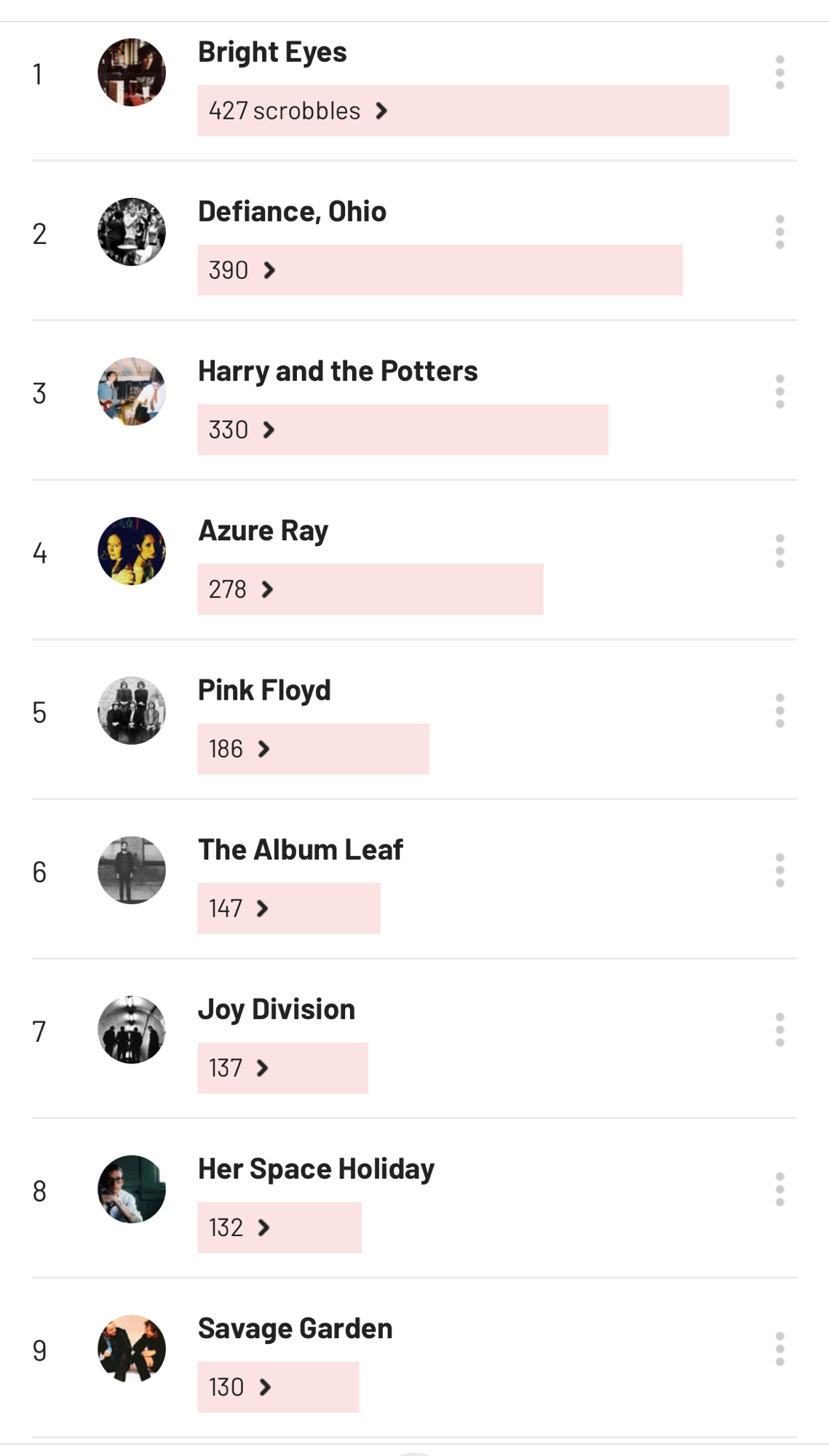Open more options for Bright Eyes

click(x=780, y=73)
